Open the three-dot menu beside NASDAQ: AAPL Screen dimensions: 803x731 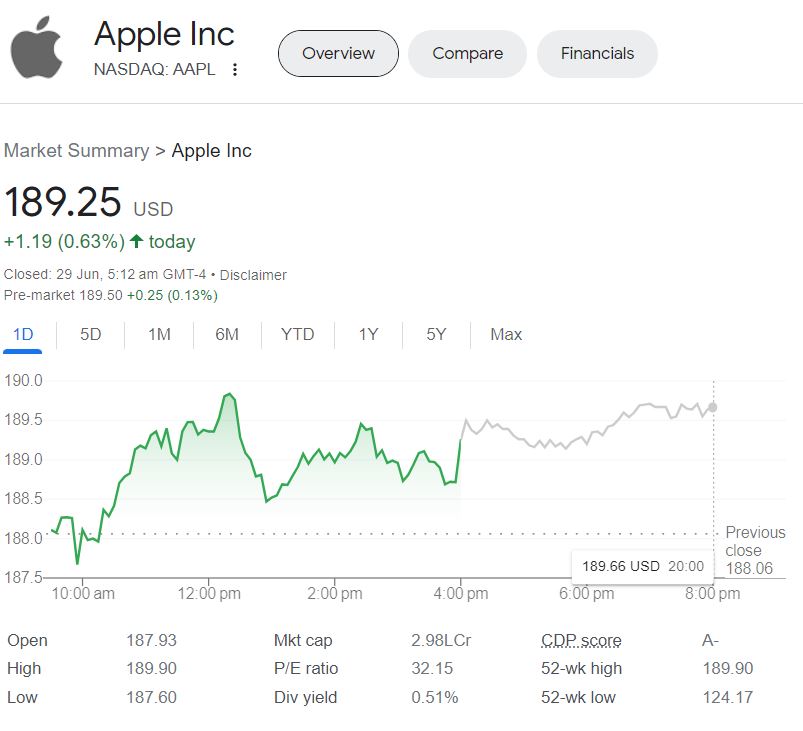[x=237, y=70]
